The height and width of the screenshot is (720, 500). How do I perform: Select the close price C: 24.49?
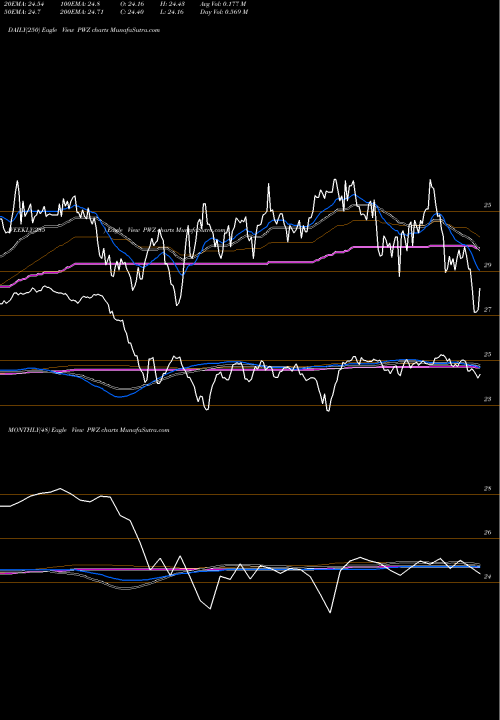point(132,12)
